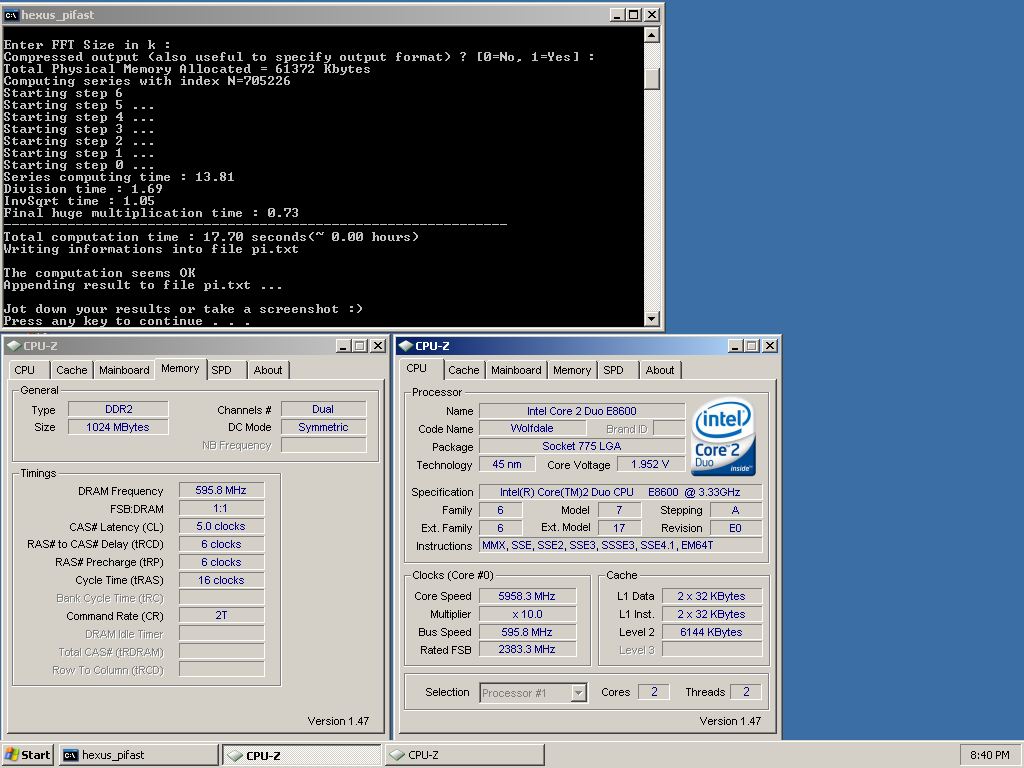
Task: Open Mainboard tab in right CPU-Z window
Action: pos(516,370)
